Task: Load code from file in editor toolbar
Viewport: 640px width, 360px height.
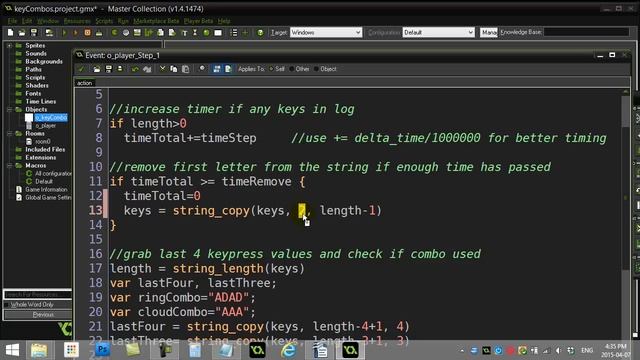Action: point(97,69)
